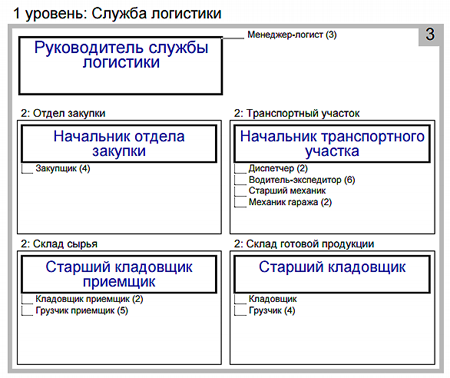The image size is (450, 378).
Task: Select the Начальник транспортного участка box
Action: (332, 144)
